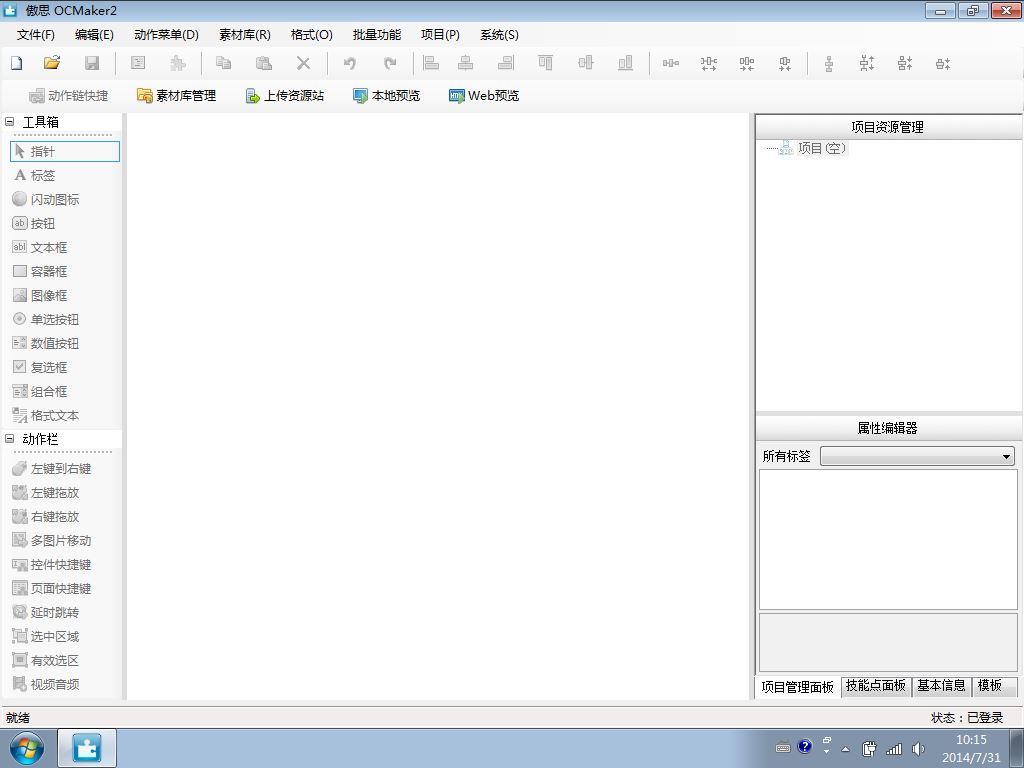Select the 容器框 container tool
The width and height of the screenshot is (1024, 768).
(40, 271)
